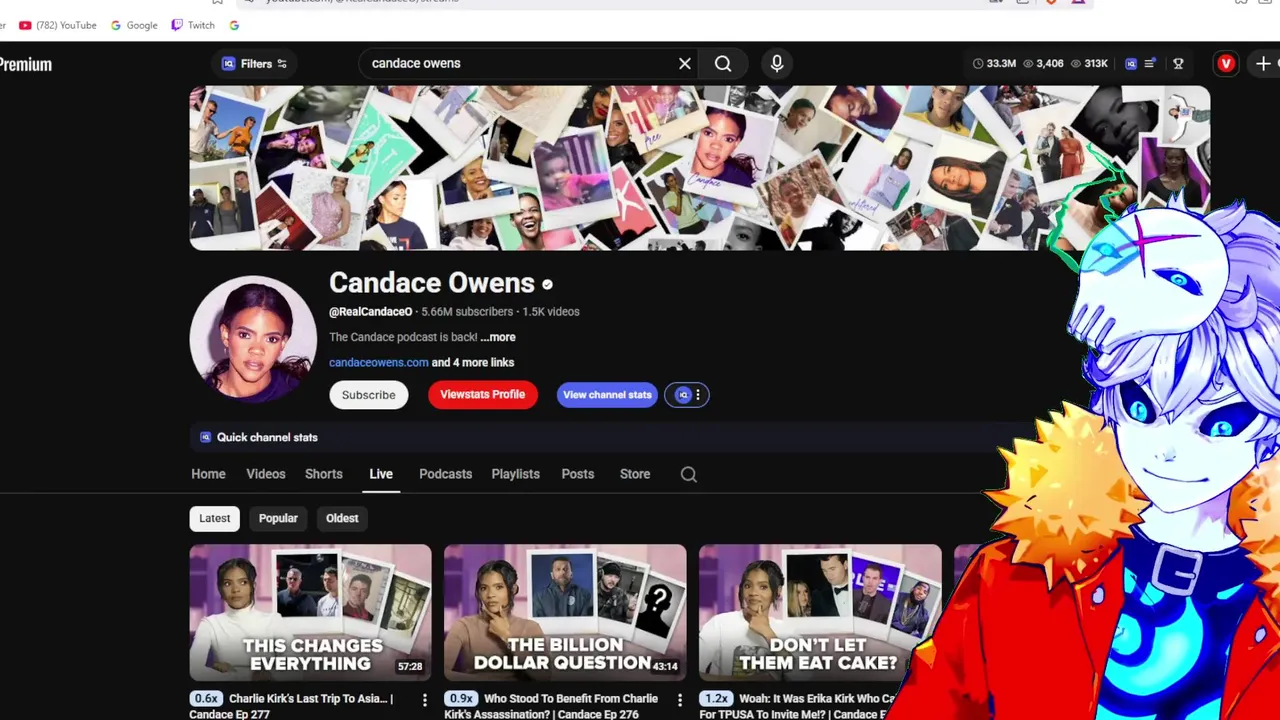Image resolution: width=1280 pixels, height=720 pixels.
Task: Click the 0.6x badge on Ep 277
Action: coord(206,699)
